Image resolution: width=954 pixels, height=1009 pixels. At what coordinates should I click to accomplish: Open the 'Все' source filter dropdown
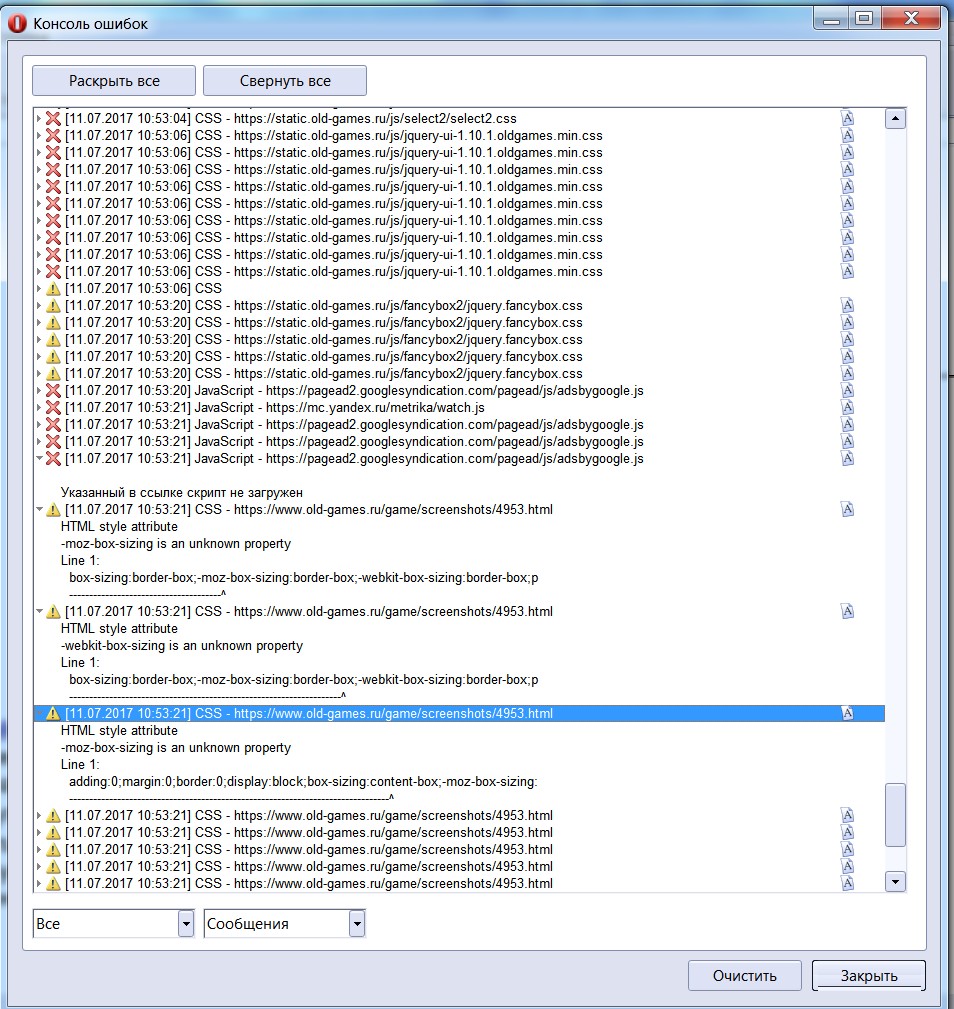pos(186,924)
